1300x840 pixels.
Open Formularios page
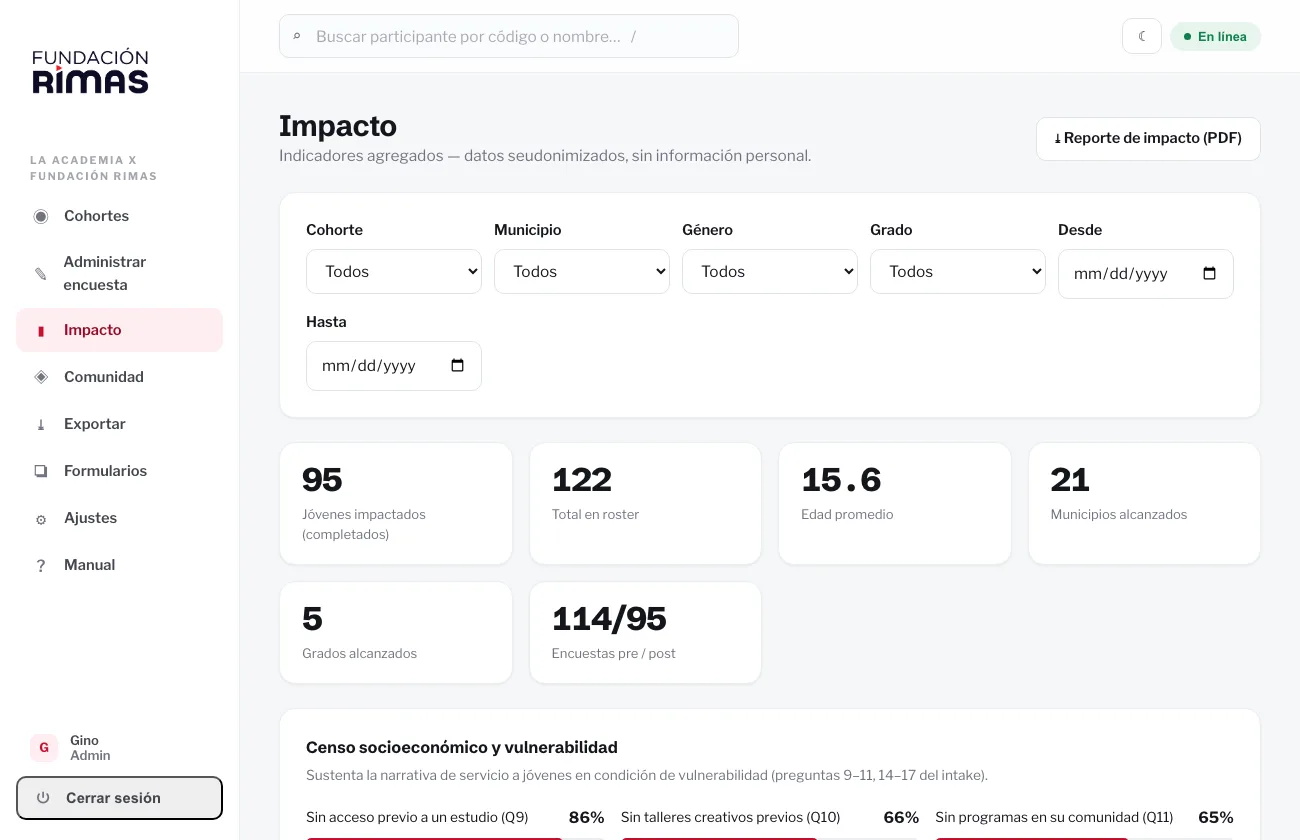click(119, 471)
